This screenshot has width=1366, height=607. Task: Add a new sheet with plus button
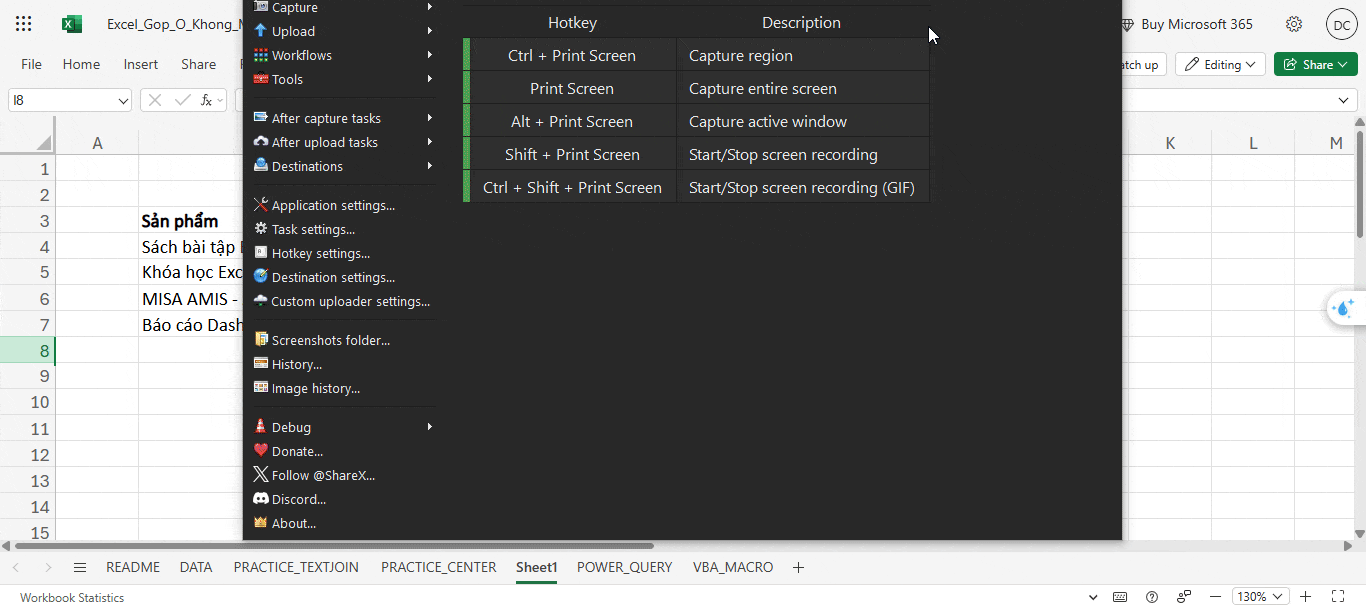798,567
